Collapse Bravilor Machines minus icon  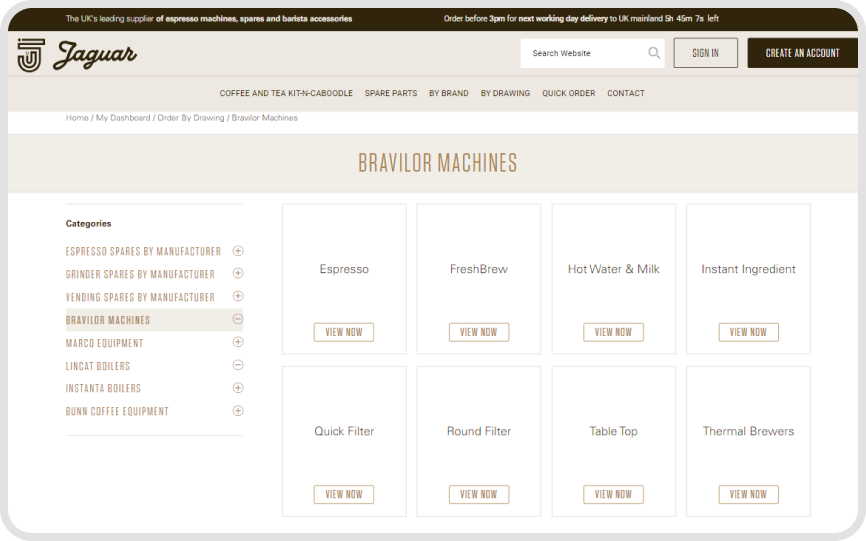pos(238,320)
